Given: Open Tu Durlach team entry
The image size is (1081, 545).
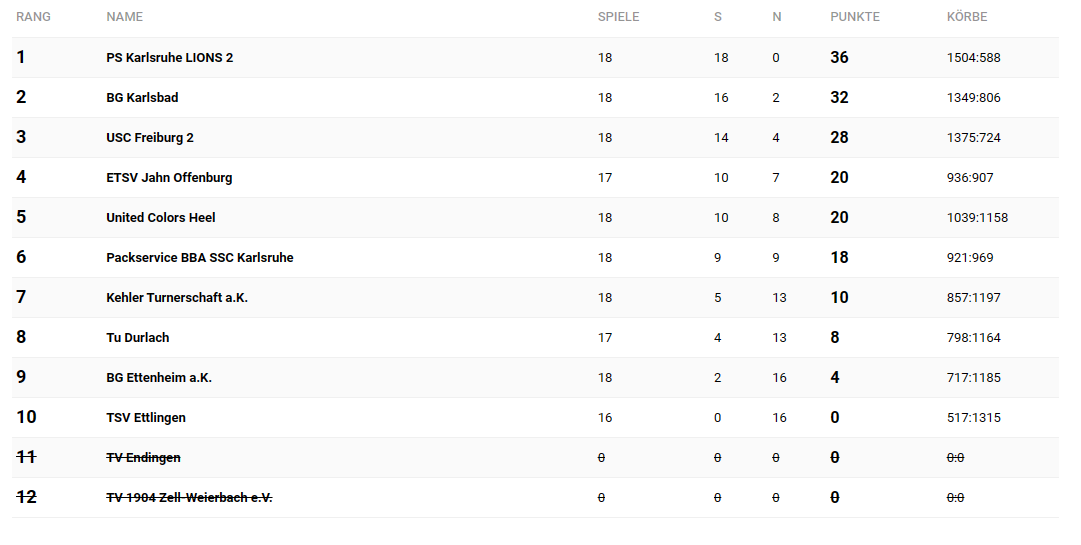Looking at the screenshot, I should pyautogui.click(x=138, y=338).
